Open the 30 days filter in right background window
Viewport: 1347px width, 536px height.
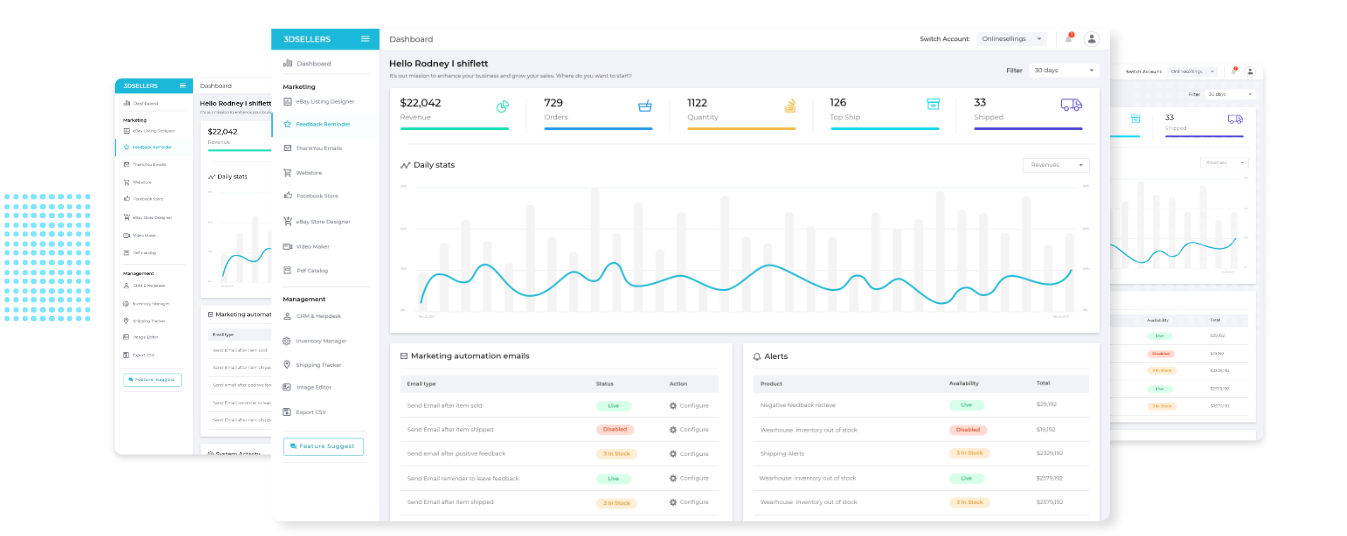(x=1229, y=94)
